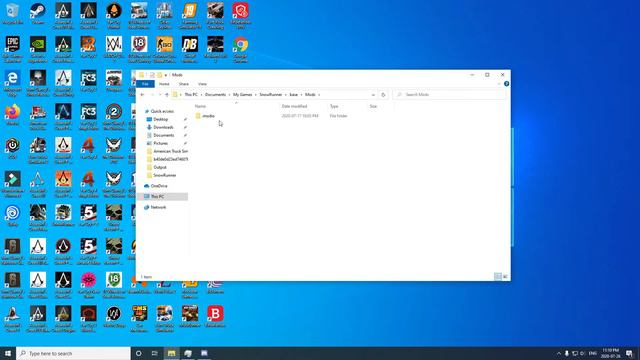This screenshot has width=640, height=360.
Task: Select the Counter-Strike GO desktop icon
Action: [164, 45]
